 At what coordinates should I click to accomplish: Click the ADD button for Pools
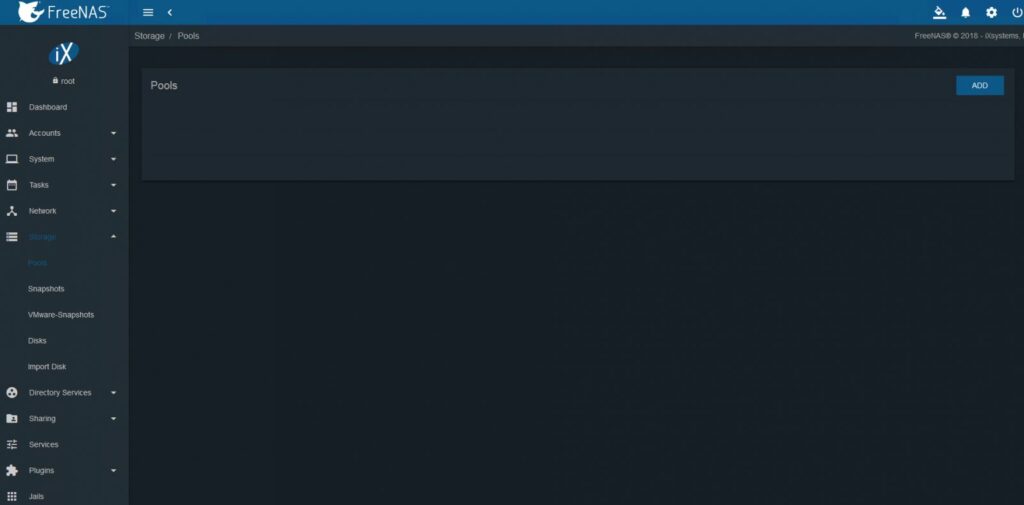click(980, 86)
